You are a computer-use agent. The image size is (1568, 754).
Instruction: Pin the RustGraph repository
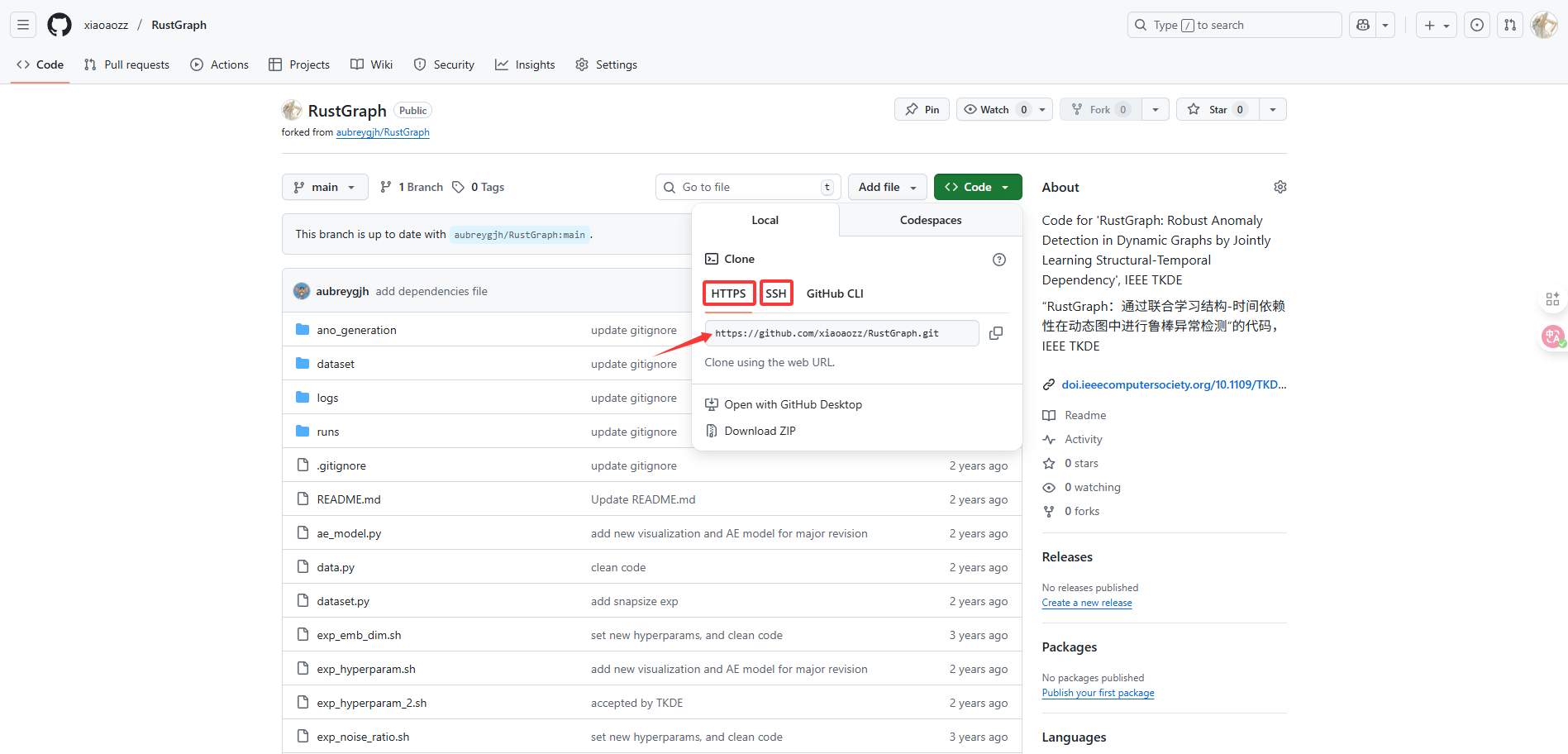(922, 109)
